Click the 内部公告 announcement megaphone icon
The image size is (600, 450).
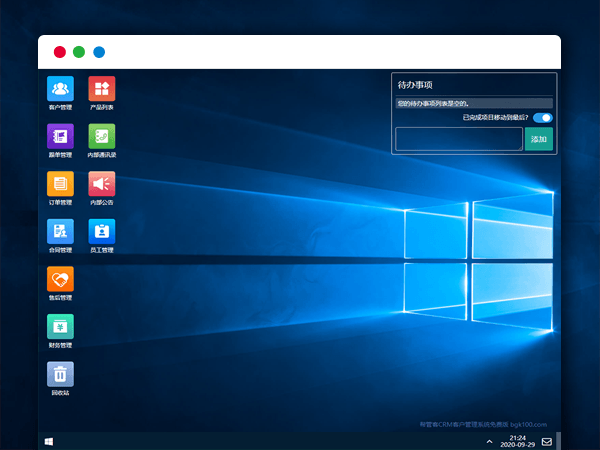pyautogui.click(x=102, y=183)
